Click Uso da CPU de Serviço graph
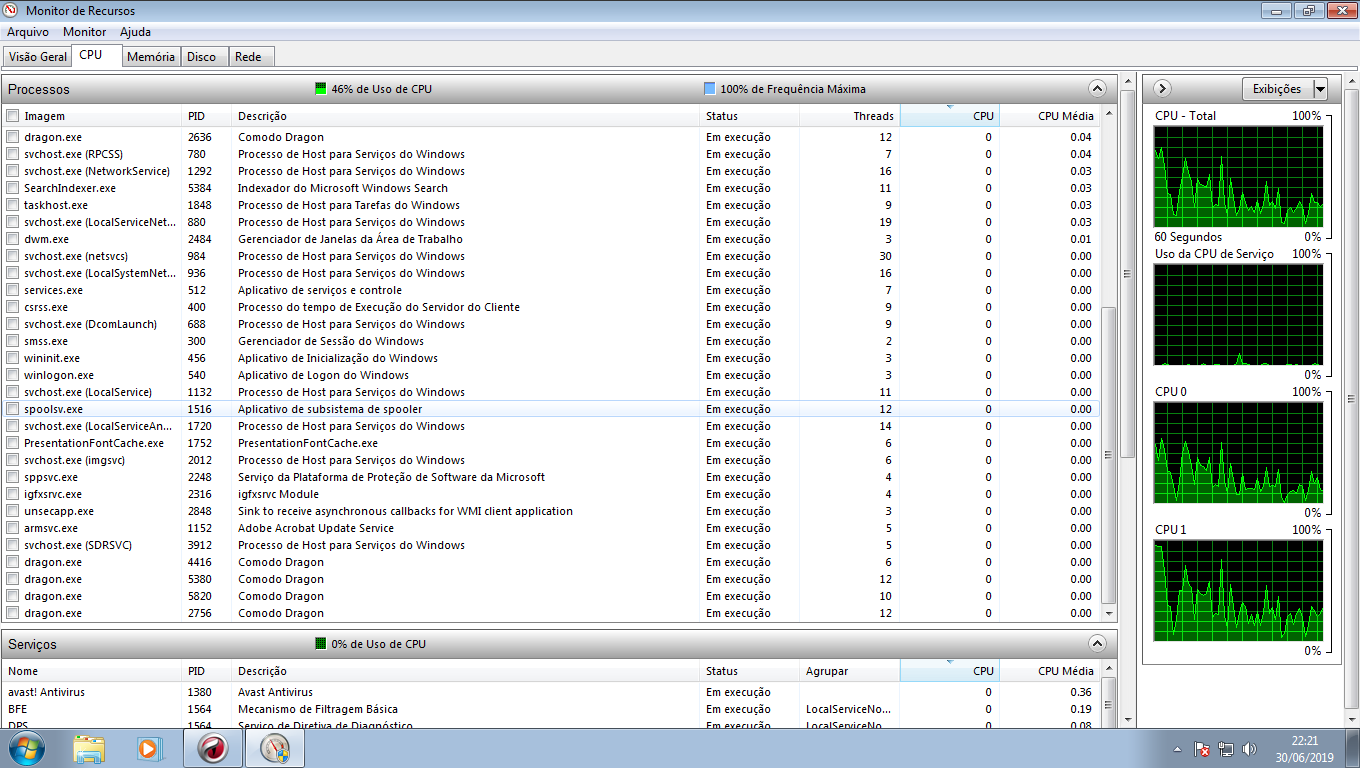1360x768 pixels. click(1238, 314)
